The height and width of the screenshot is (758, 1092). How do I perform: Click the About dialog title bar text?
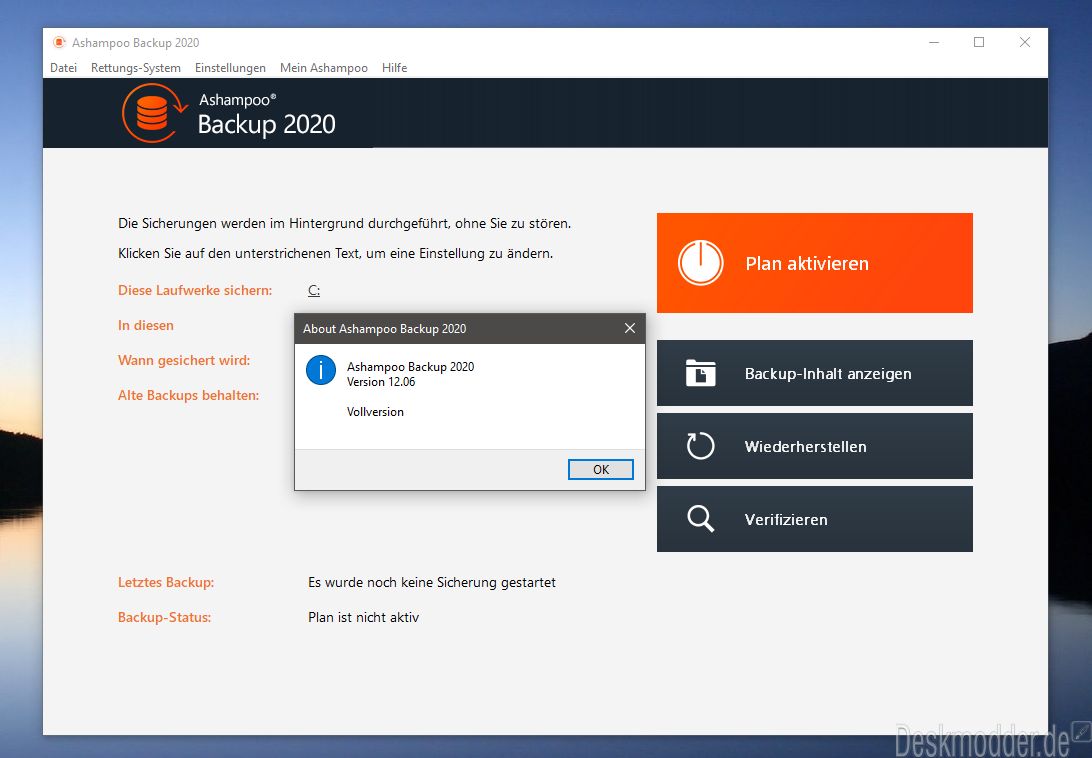click(x=384, y=329)
